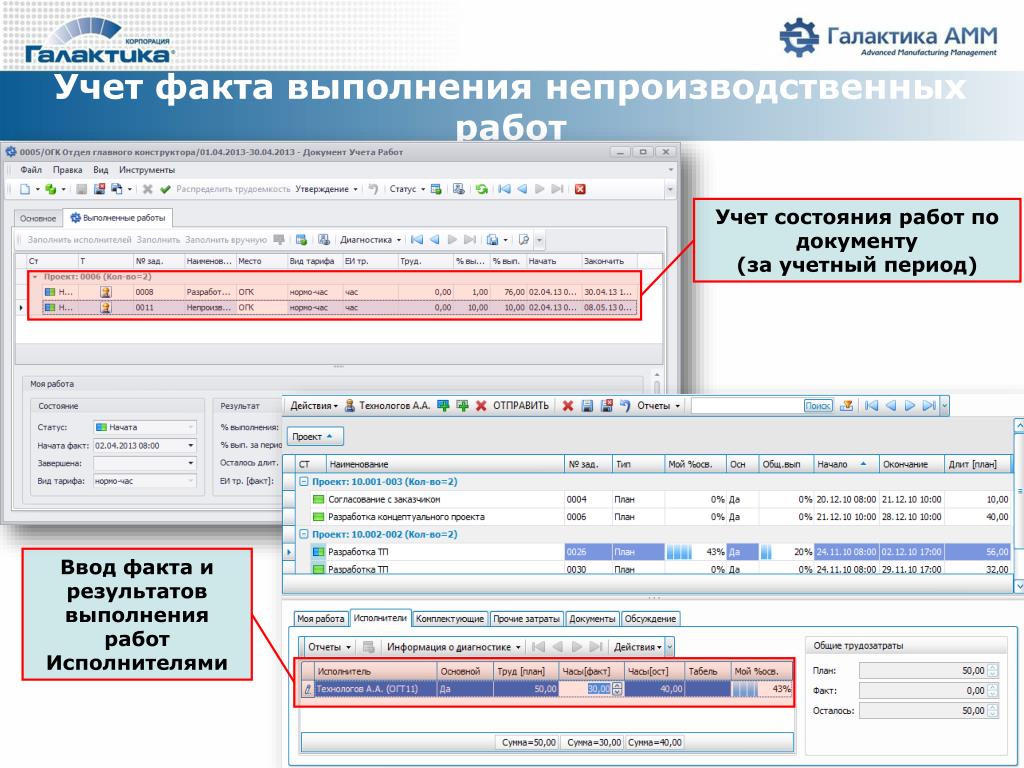Click the tasks grid vertical scrollbar
The width and height of the screenshot is (1024, 768).
pyautogui.click(x=1018, y=507)
